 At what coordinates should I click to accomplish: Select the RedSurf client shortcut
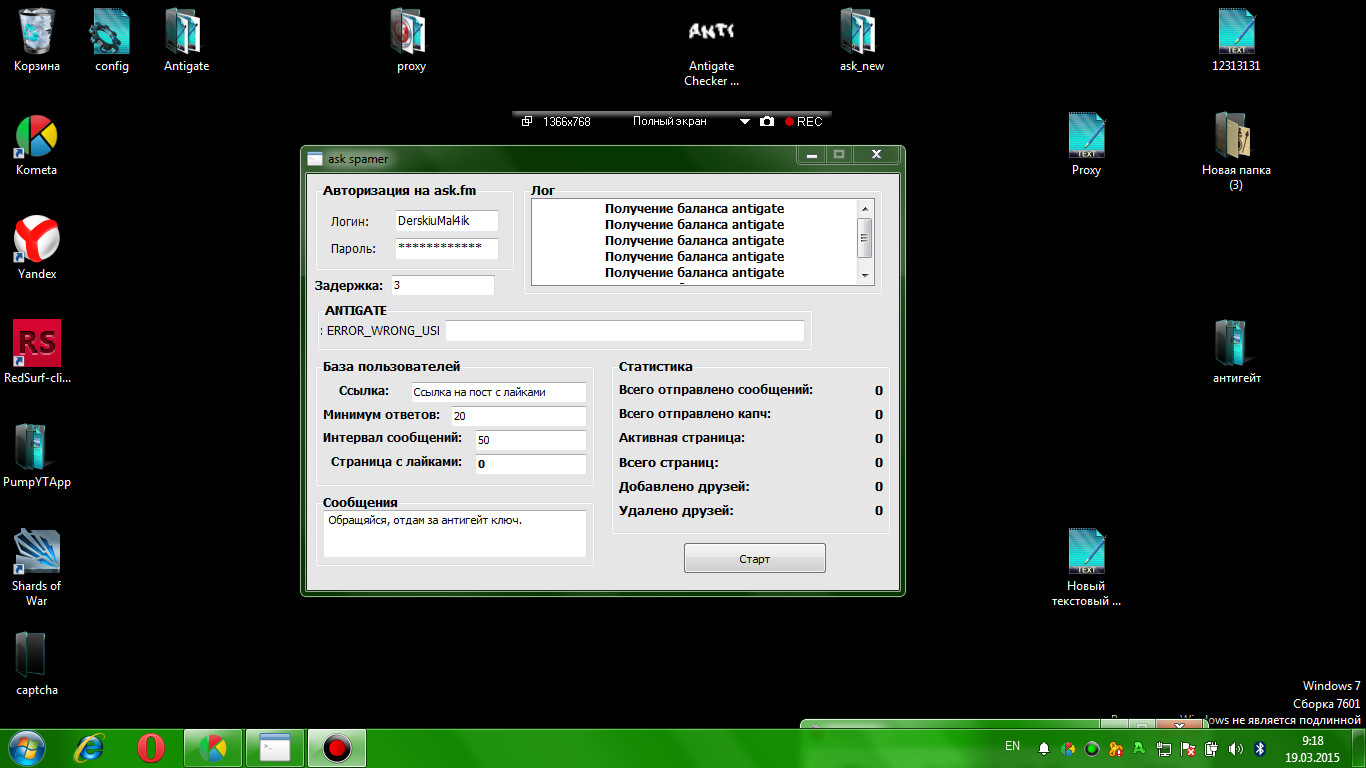click(x=37, y=352)
